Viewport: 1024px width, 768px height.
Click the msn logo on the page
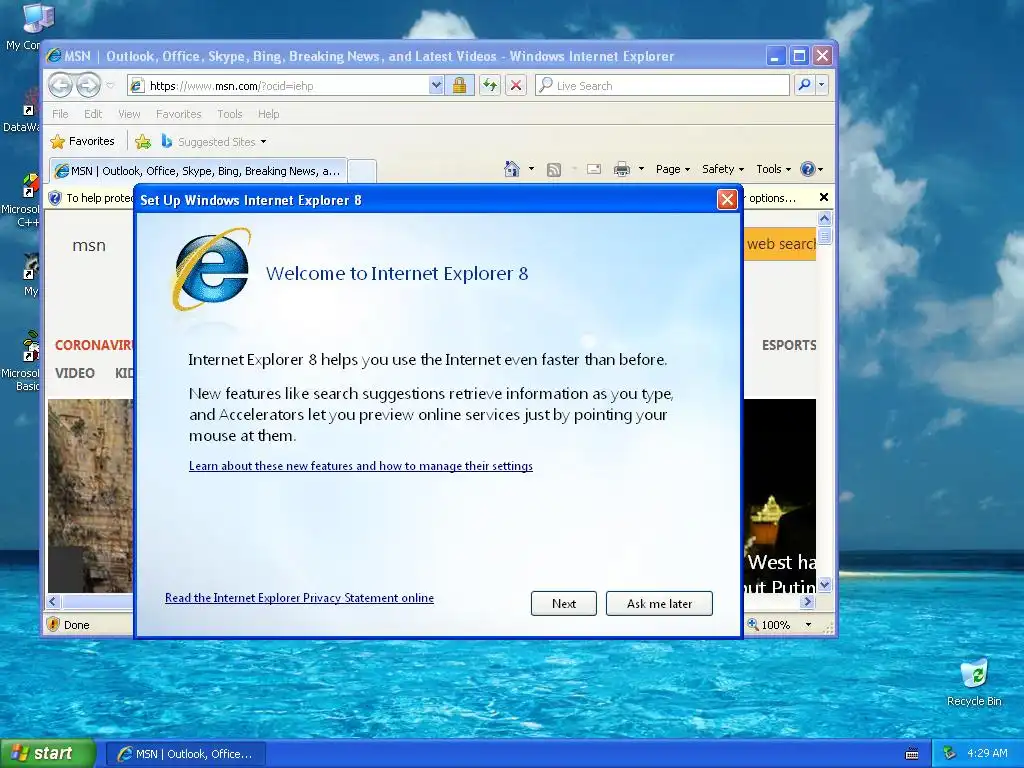(89, 246)
